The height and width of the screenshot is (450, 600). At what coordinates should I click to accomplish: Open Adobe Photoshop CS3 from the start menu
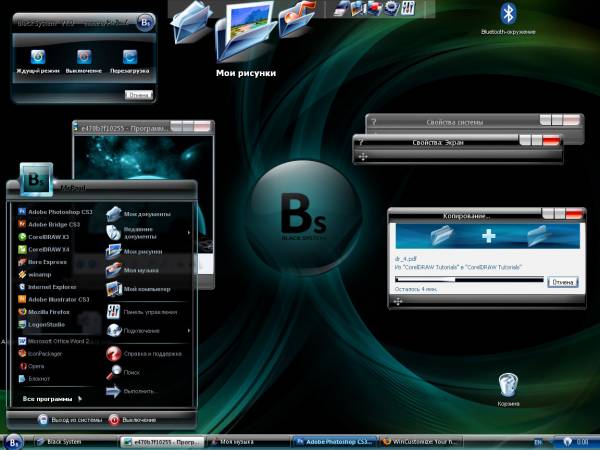58,213
